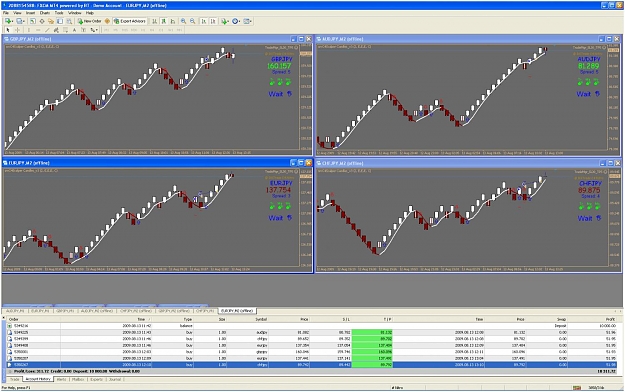625x392 pixels.
Task: Click connection status indicator in status bar
Action: (597, 388)
